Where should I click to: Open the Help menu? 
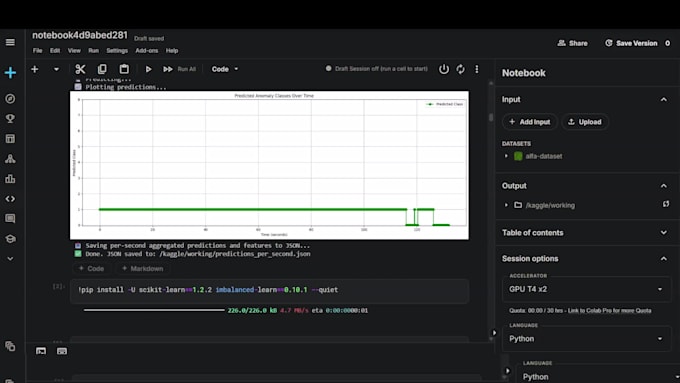[172, 51]
